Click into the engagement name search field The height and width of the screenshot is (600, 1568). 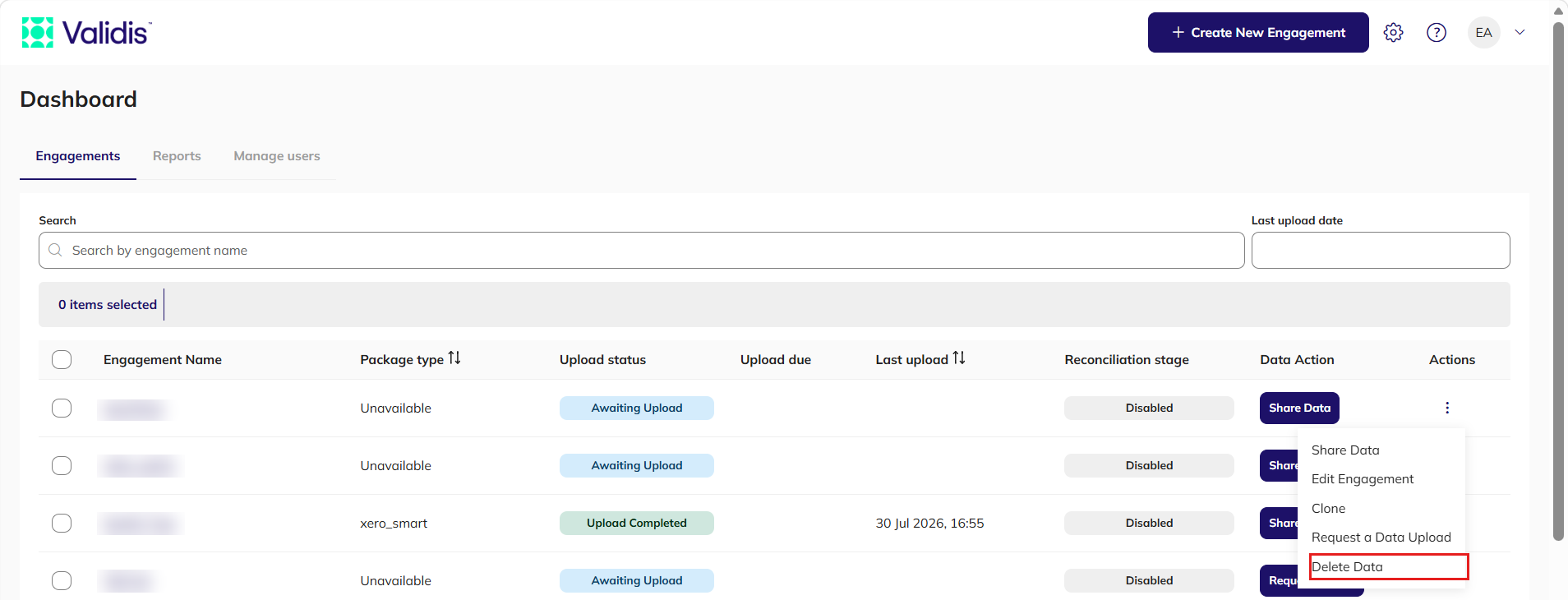coord(641,250)
